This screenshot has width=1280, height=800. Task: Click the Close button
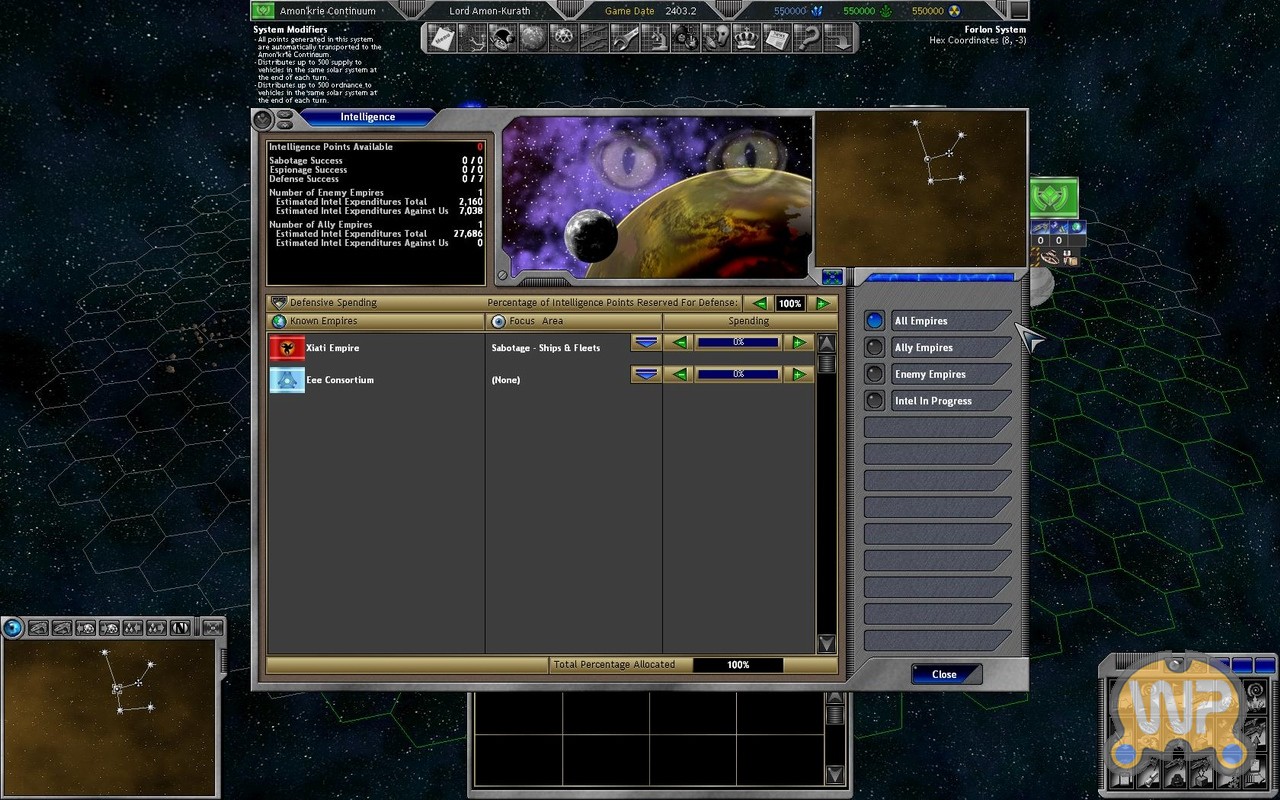[x=945, y=674]
